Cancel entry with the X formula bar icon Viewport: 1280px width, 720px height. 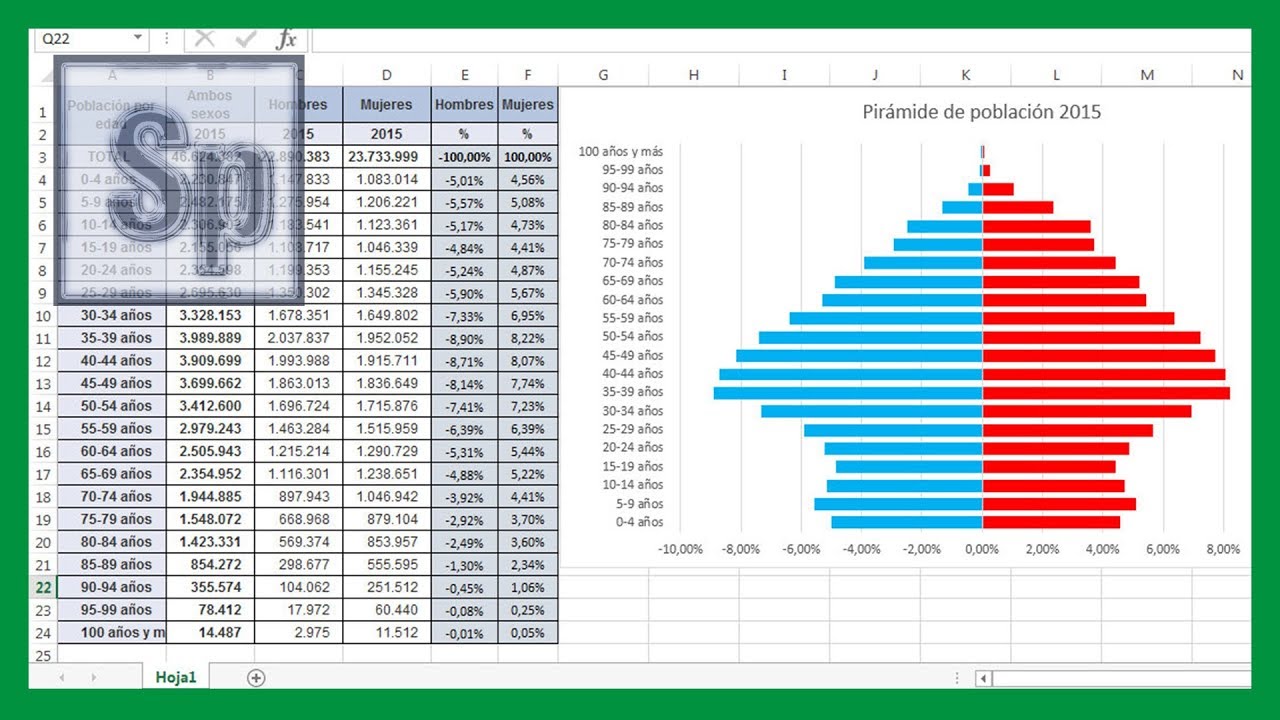205,39
